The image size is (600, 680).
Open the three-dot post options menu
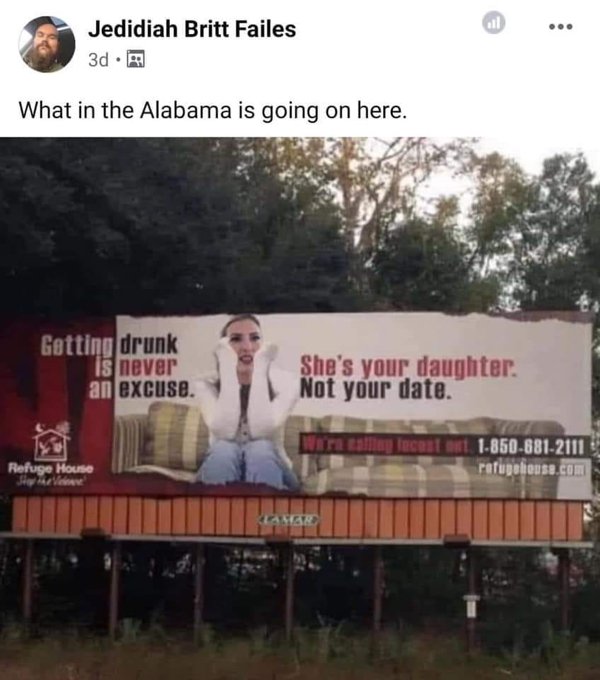[x=561, y=26]
